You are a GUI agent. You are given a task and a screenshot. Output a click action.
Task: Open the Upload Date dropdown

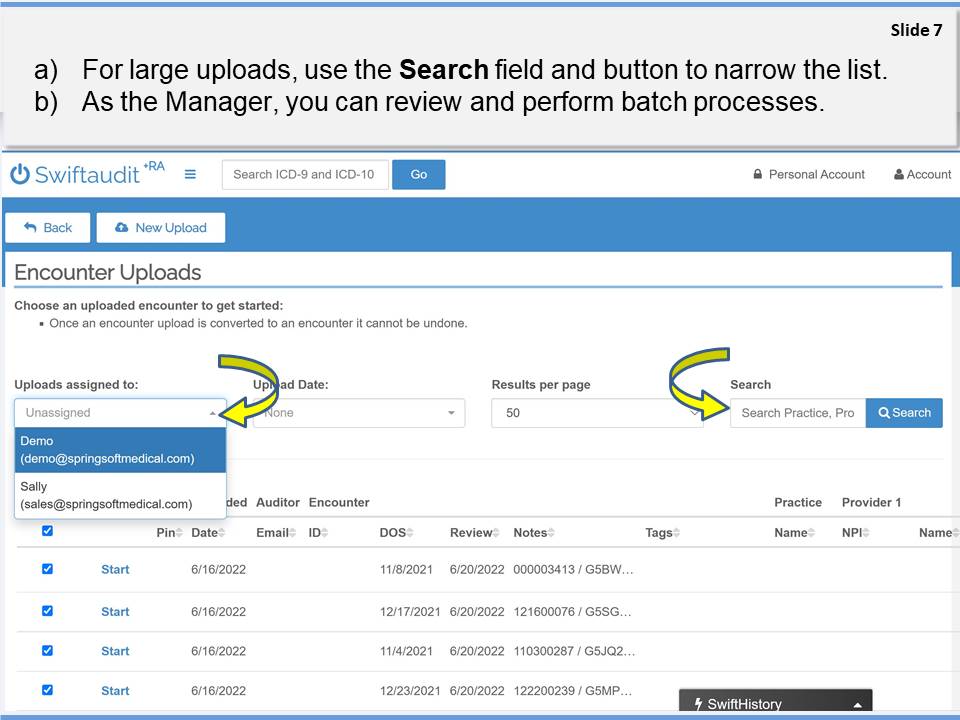(359, 413)
